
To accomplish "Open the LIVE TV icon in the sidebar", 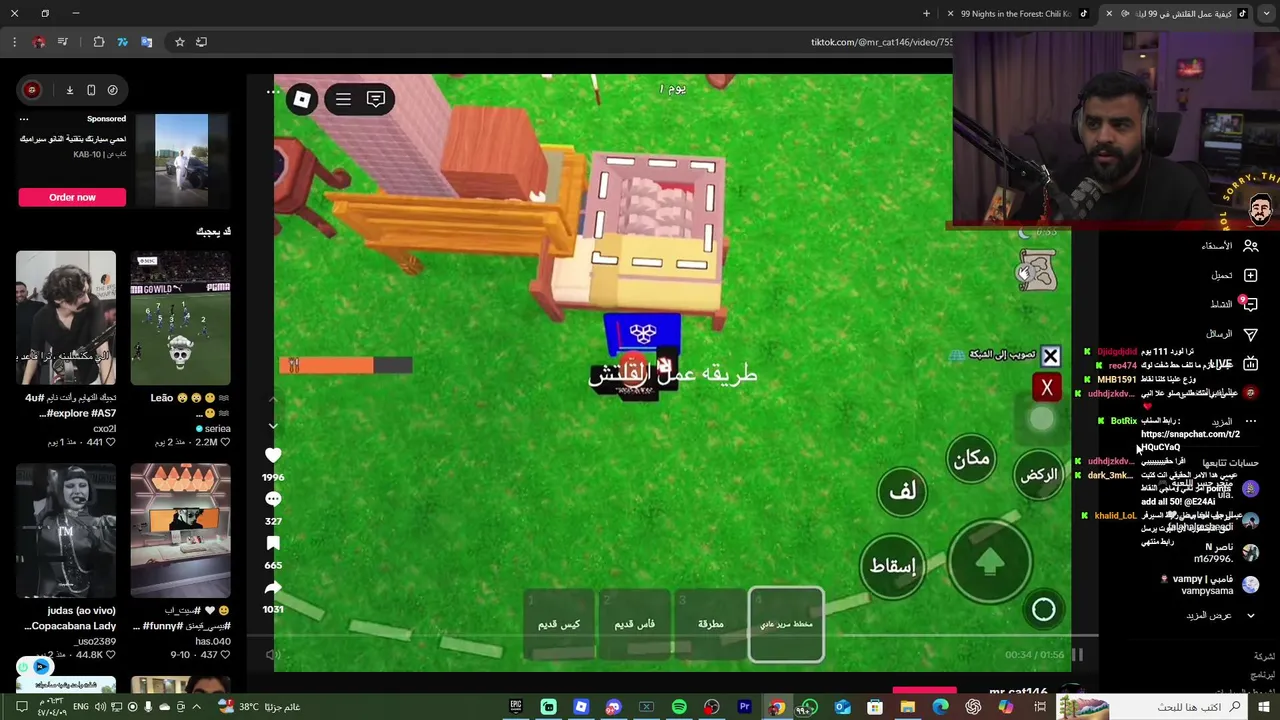I will 1250,364.
